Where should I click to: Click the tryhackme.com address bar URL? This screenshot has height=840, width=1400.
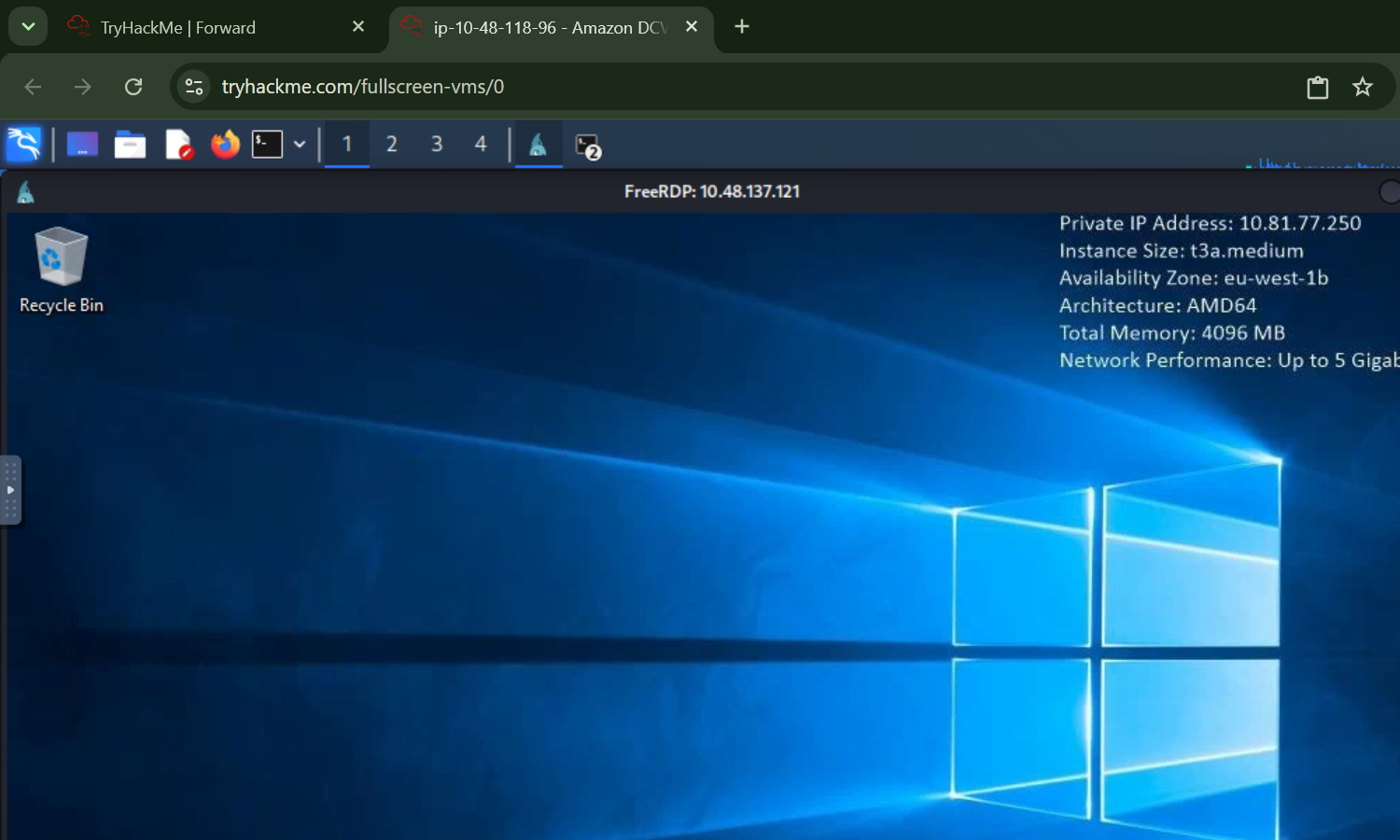363,87
